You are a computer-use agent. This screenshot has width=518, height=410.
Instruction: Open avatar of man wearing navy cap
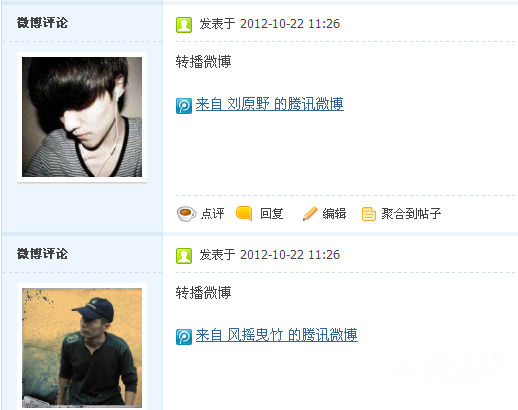coord(82,347)
